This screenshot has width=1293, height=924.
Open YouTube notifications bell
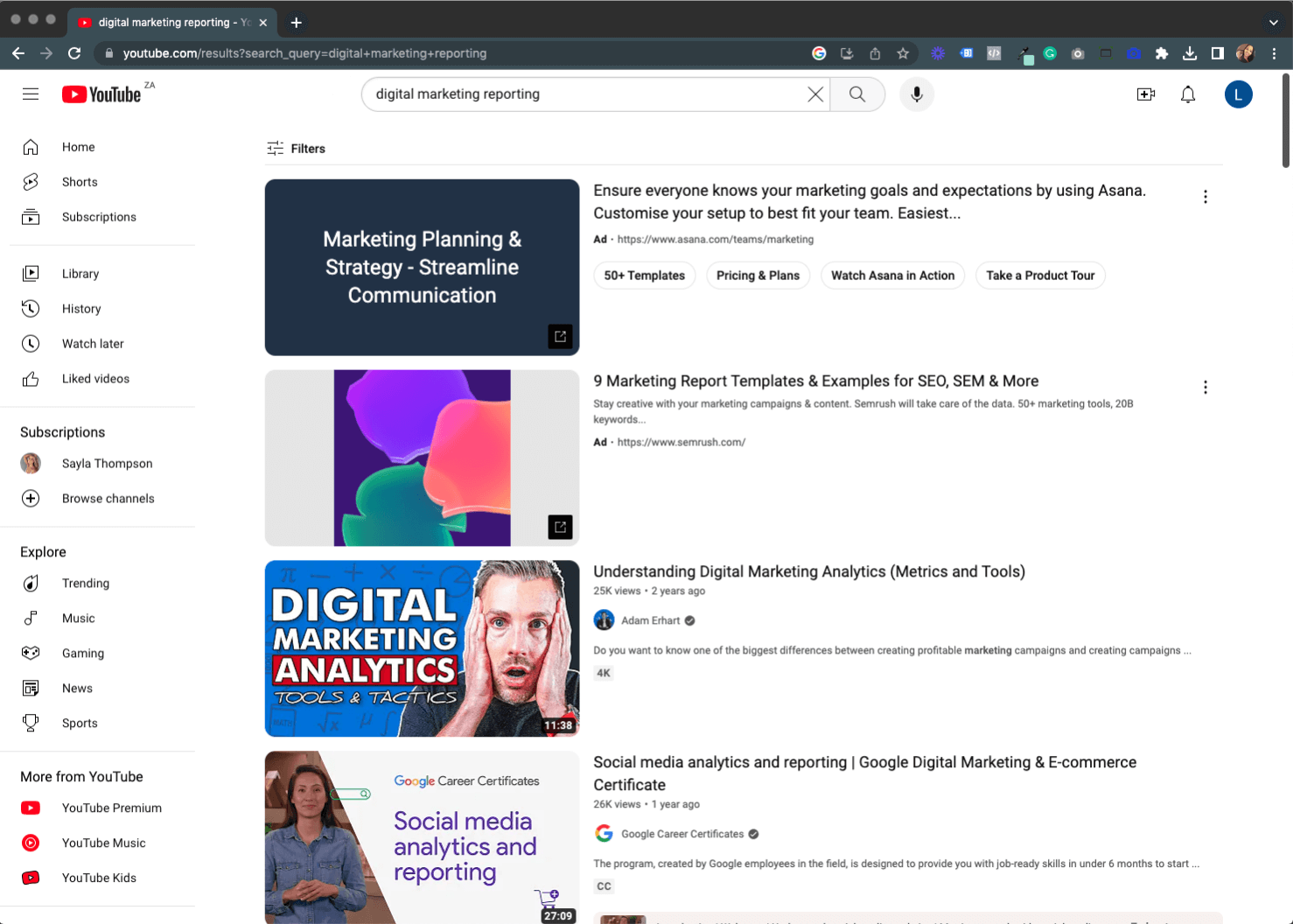[1188, 94]
